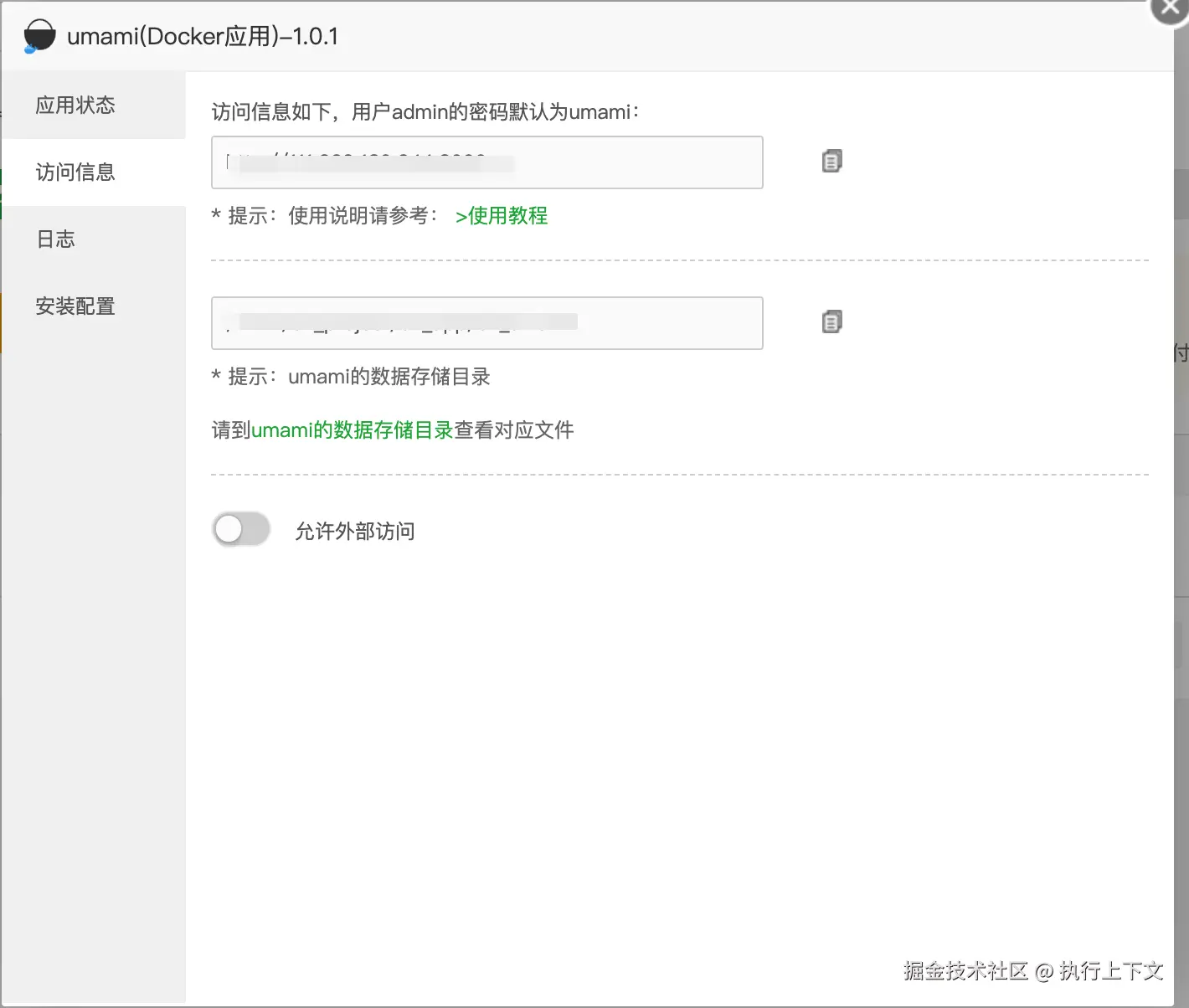Focus the storage directory path field

pos(487,323)
